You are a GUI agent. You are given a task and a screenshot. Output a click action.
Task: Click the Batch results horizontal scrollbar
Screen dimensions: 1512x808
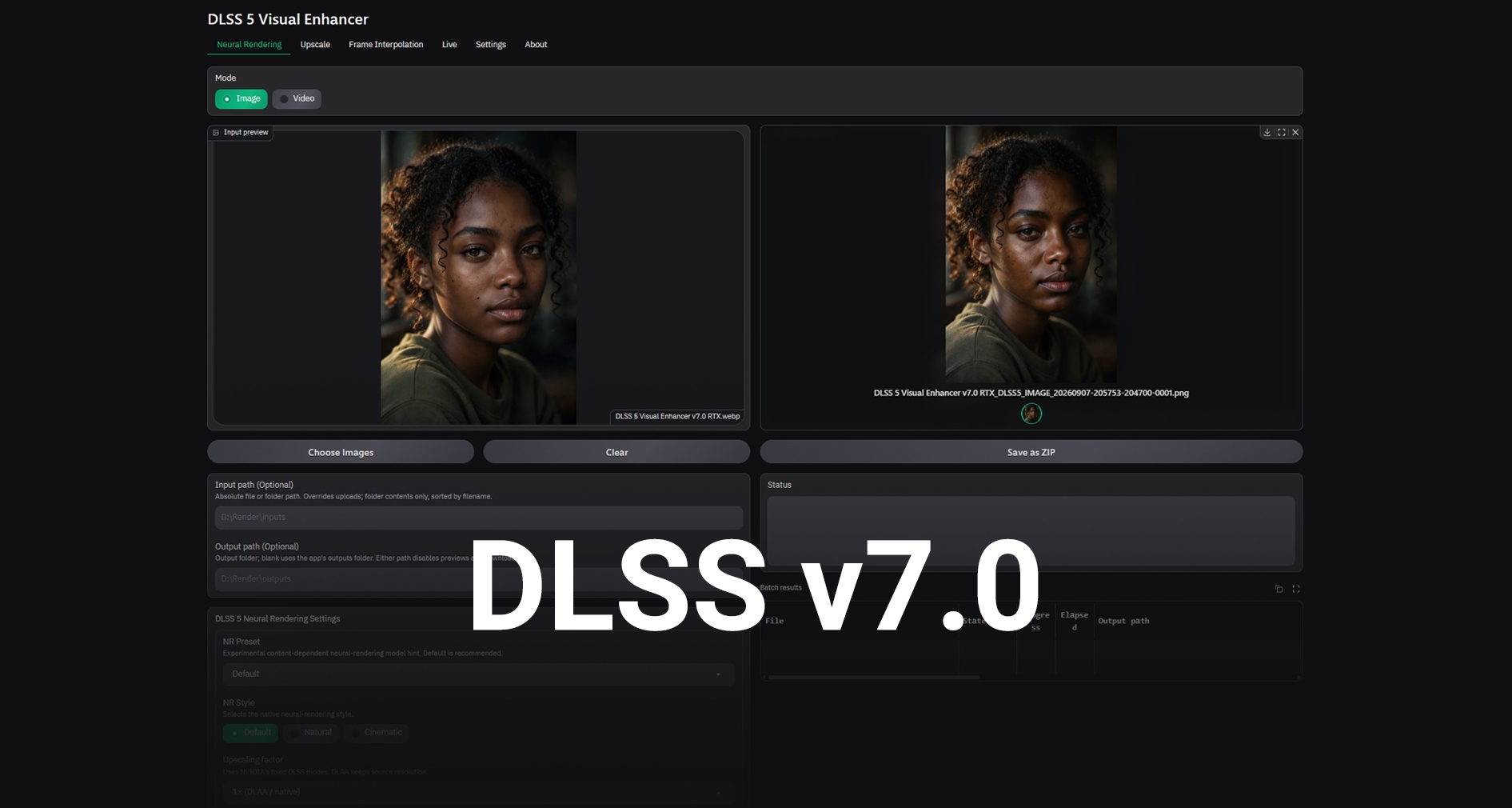pyautogui.click(x=874, y=678)
